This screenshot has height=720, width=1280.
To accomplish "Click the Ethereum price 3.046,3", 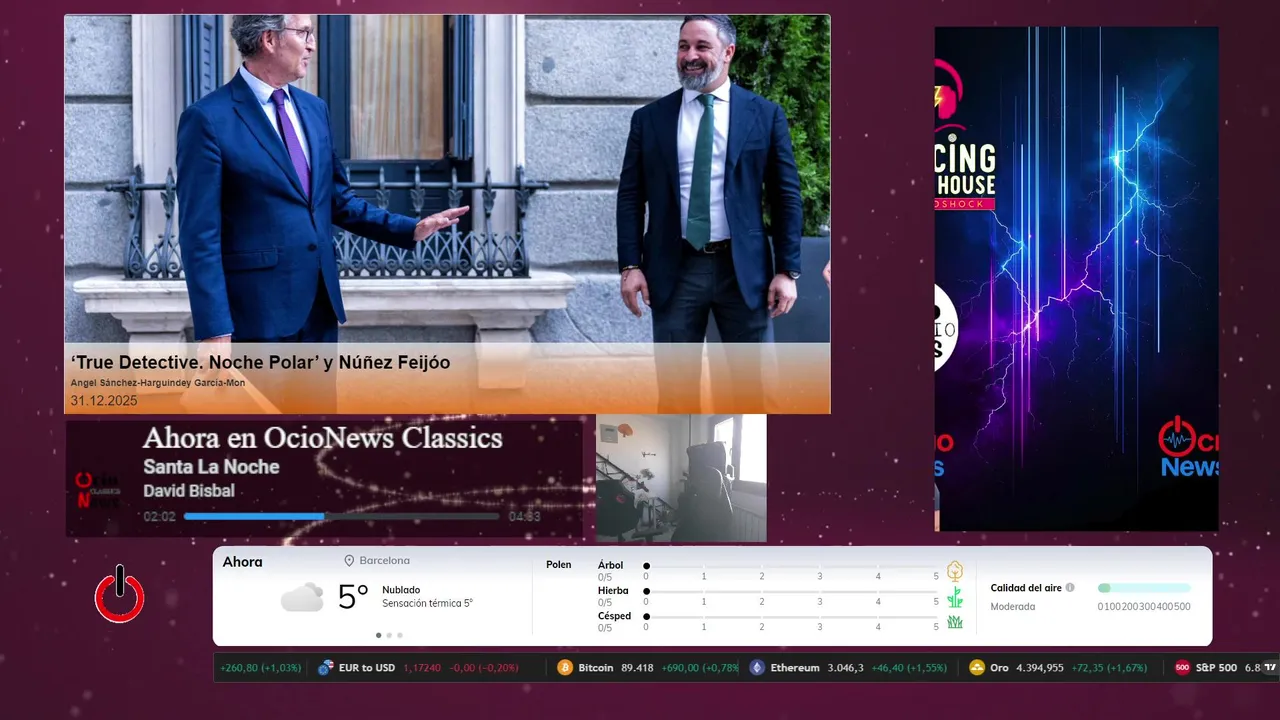I will (x=845, y=668).
